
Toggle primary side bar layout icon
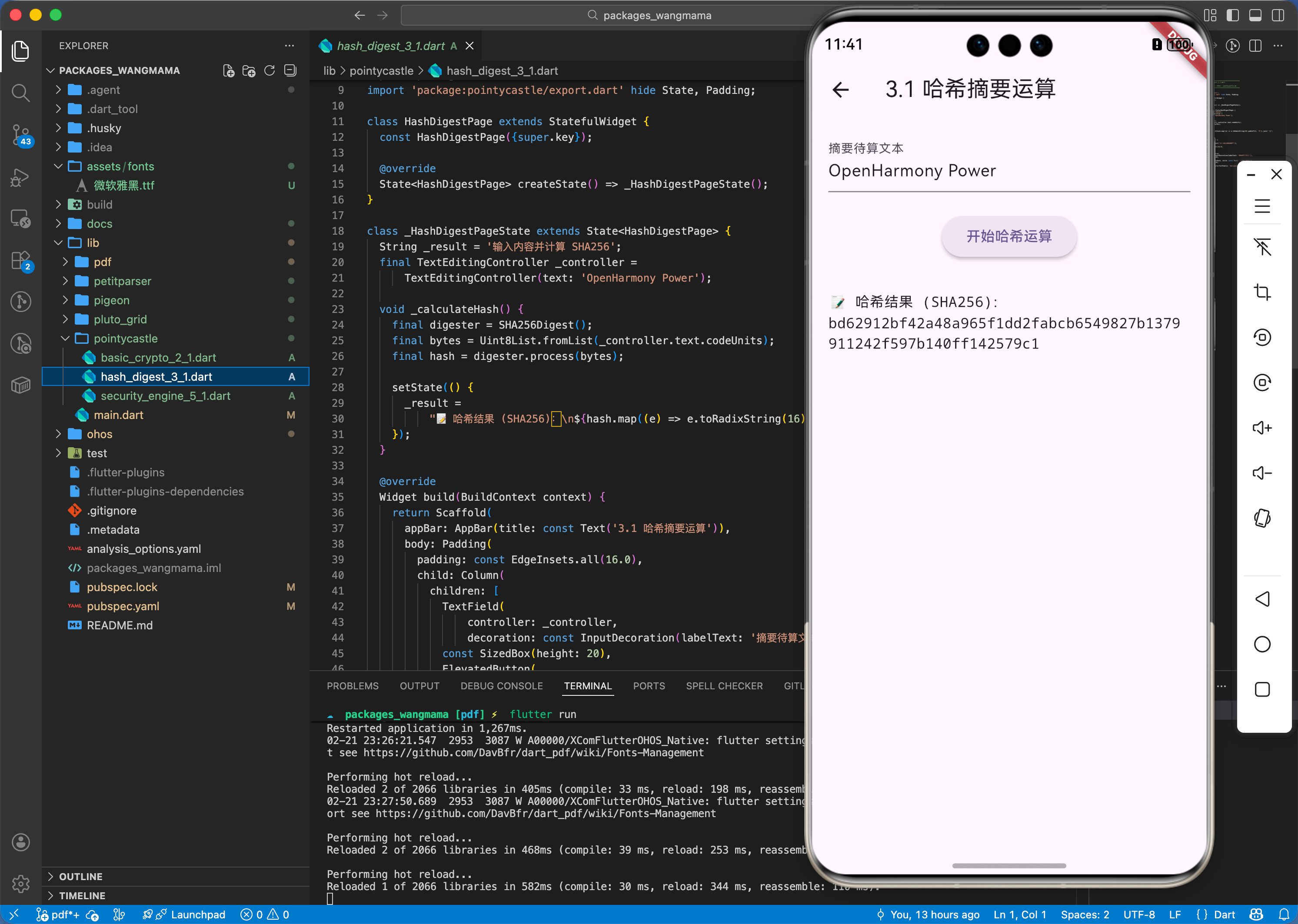pyautogui.click(x=1232, y=15)
